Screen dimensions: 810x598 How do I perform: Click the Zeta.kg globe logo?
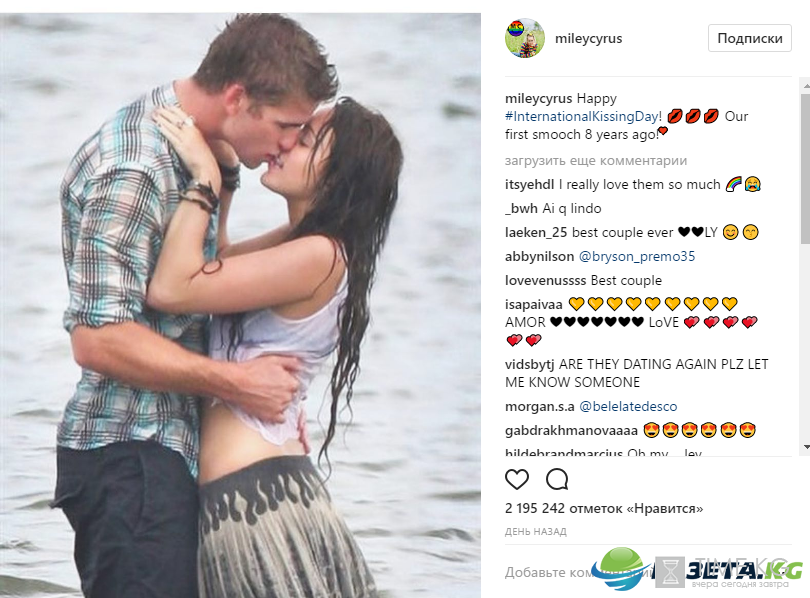point(620,568)
